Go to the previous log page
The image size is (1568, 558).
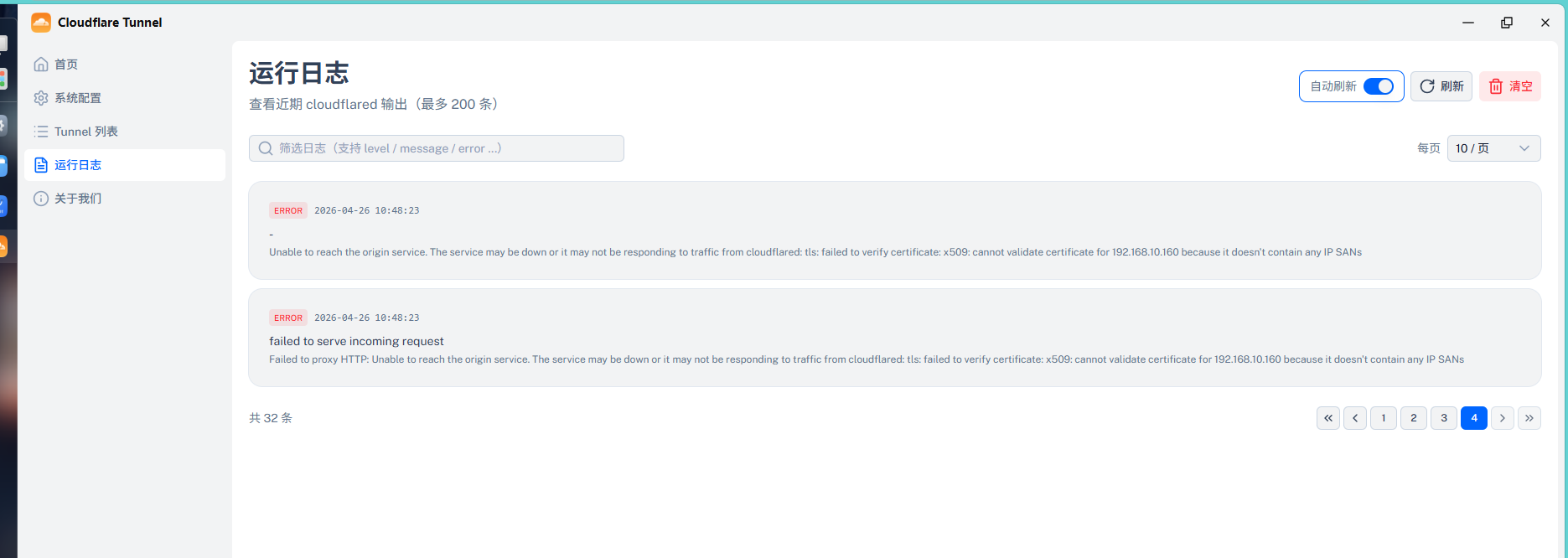[1355, 418]
